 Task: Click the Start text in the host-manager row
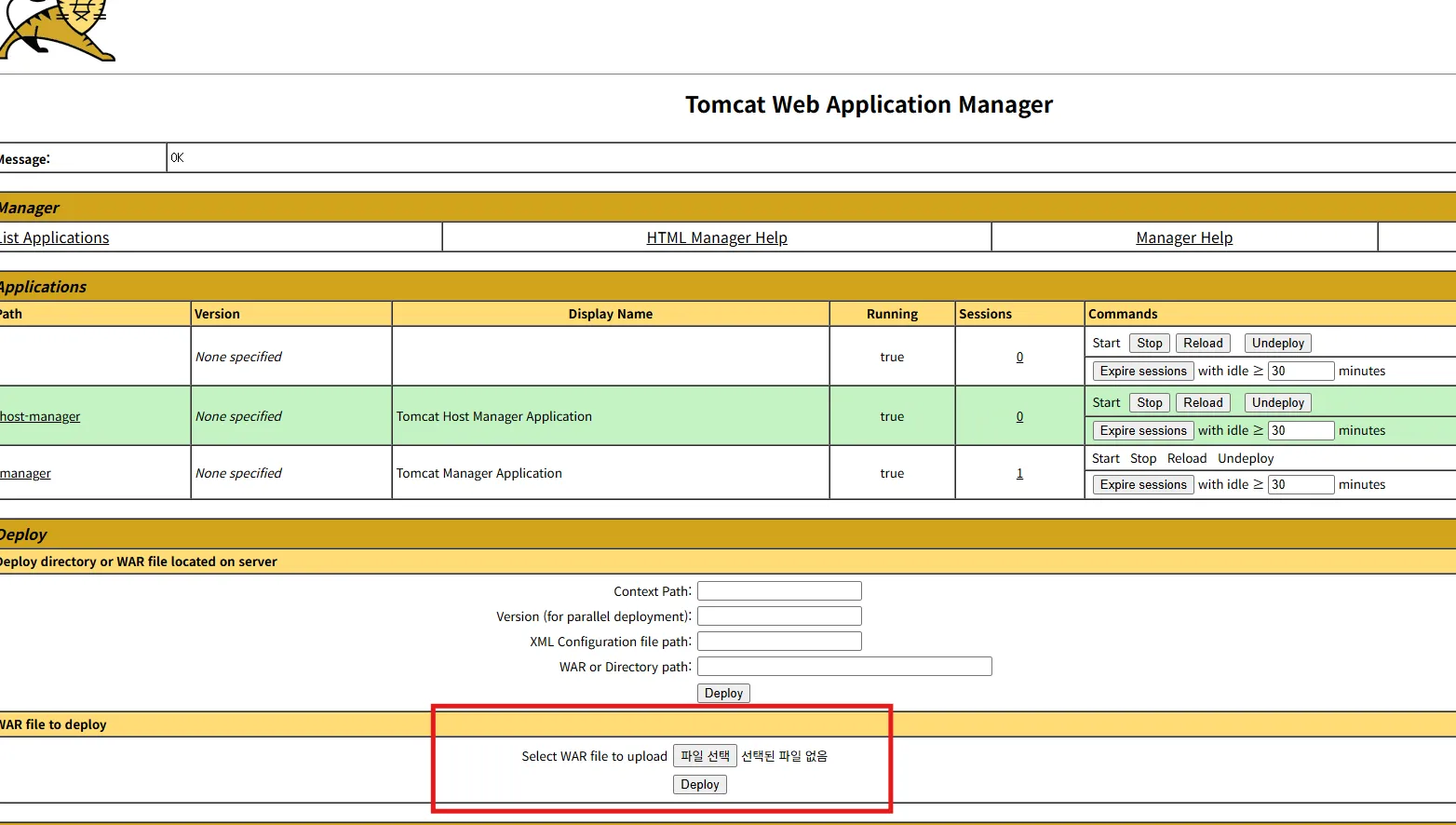pyautogui.click(x=1106, y=402)
